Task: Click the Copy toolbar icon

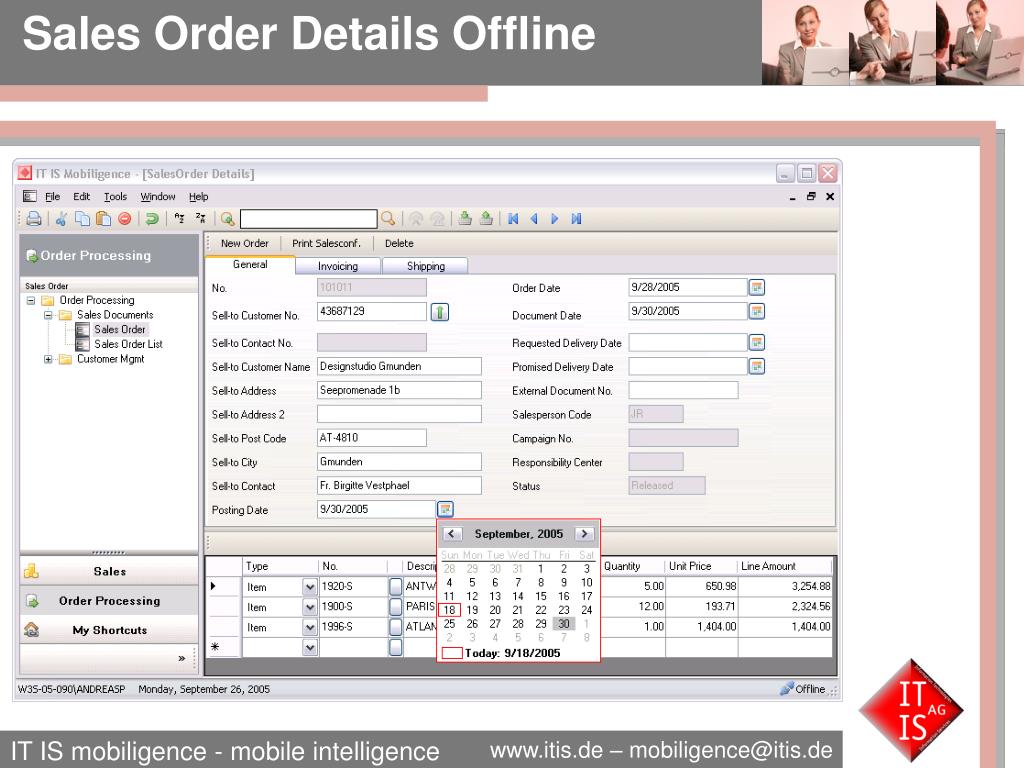Action: coord(82,219)
